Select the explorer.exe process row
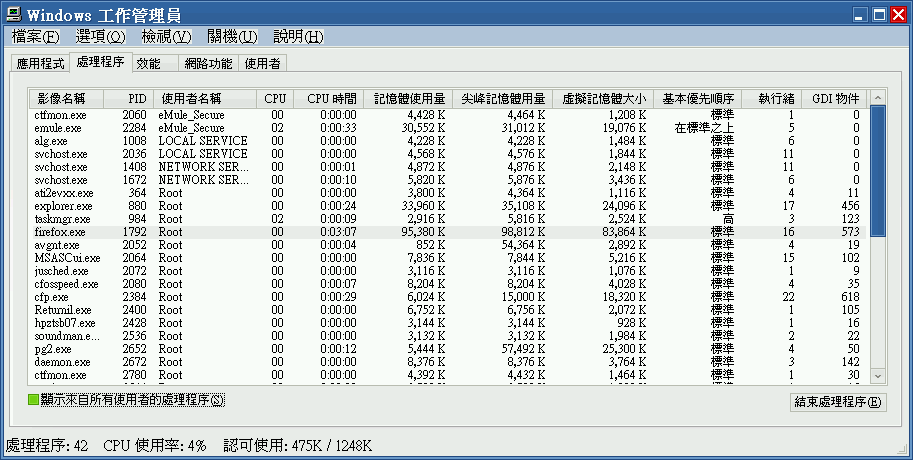The image size is (913, 460). 447,206
